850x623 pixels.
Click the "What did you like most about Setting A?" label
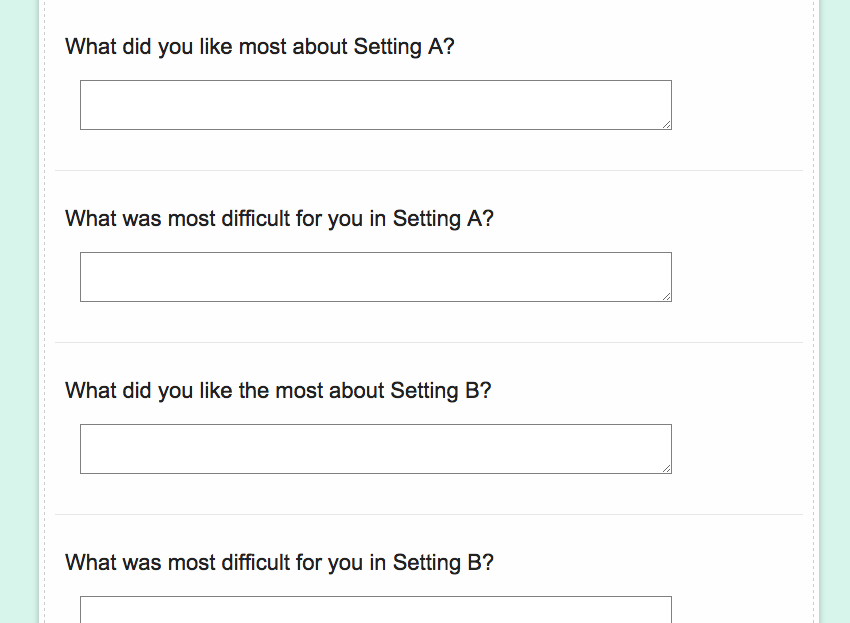(259, 47)
